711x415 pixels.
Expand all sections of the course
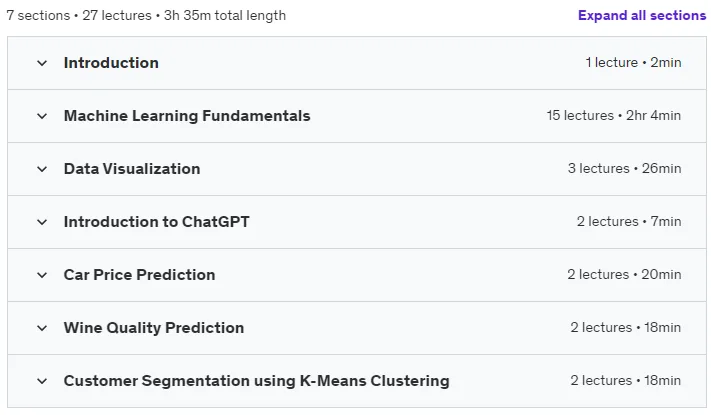point(642,15)
